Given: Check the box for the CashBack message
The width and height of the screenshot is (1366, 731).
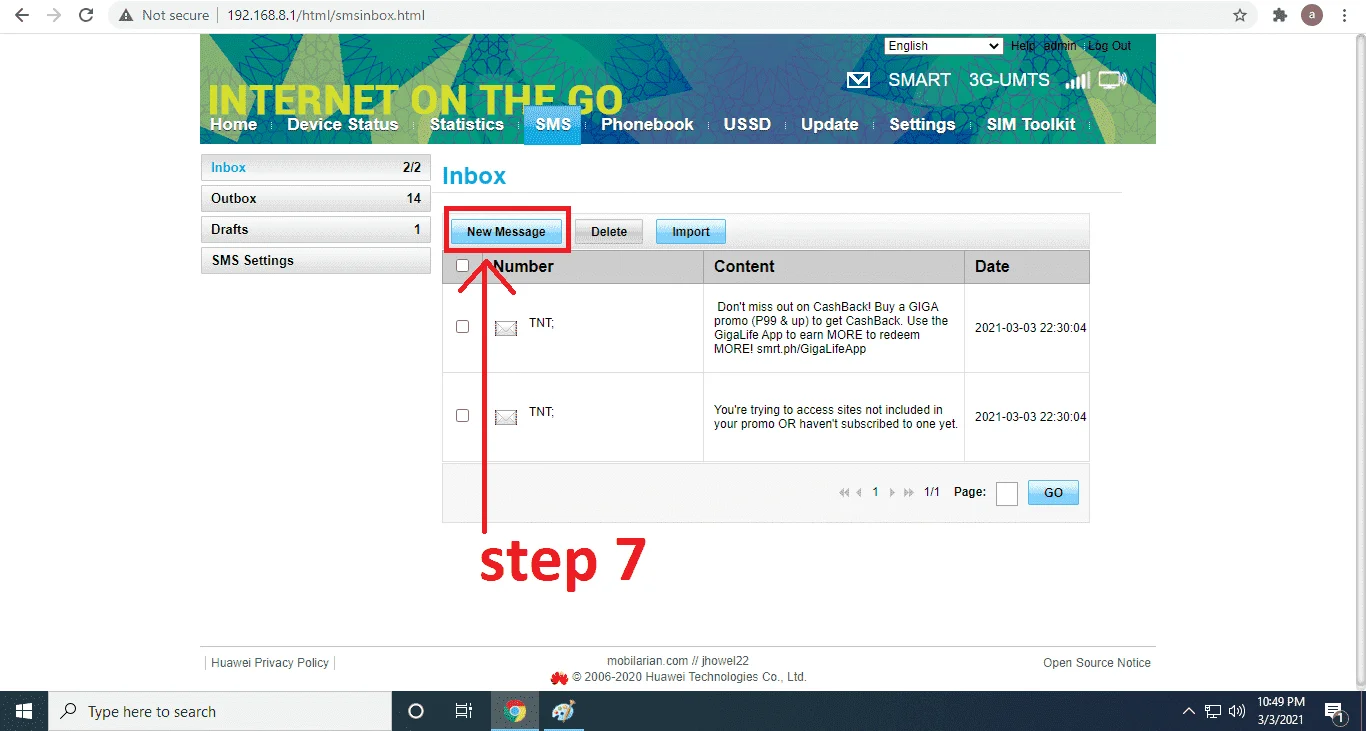Looking at the screenshot, I should [462, 326].
